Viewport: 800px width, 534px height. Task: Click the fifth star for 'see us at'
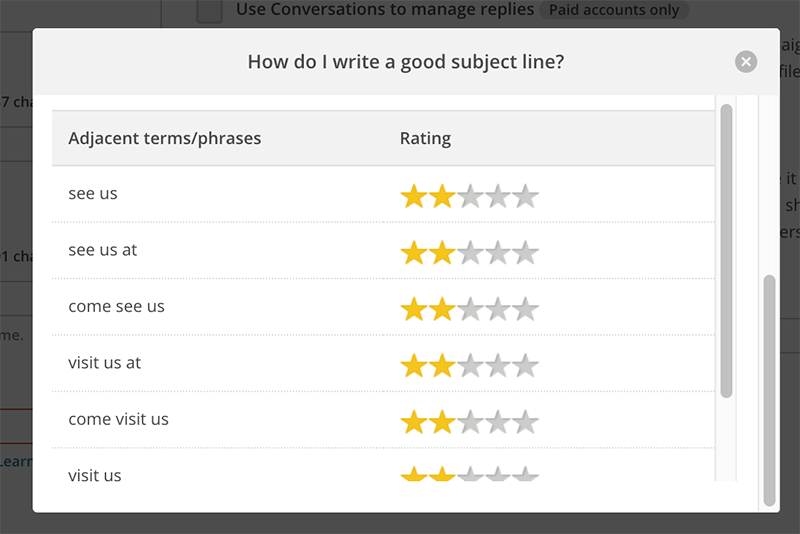526,253
